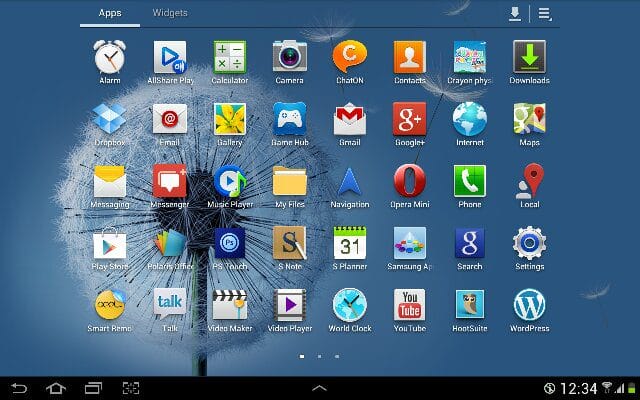Tap the battery status icon
The height and width of the screenshot is (400, 640).
pos(632,388)
